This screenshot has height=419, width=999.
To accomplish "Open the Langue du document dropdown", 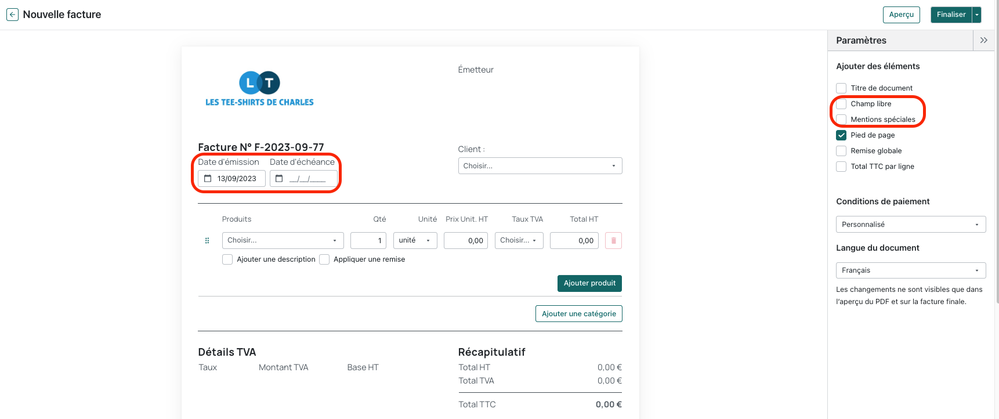I will [x=910, y=271].
